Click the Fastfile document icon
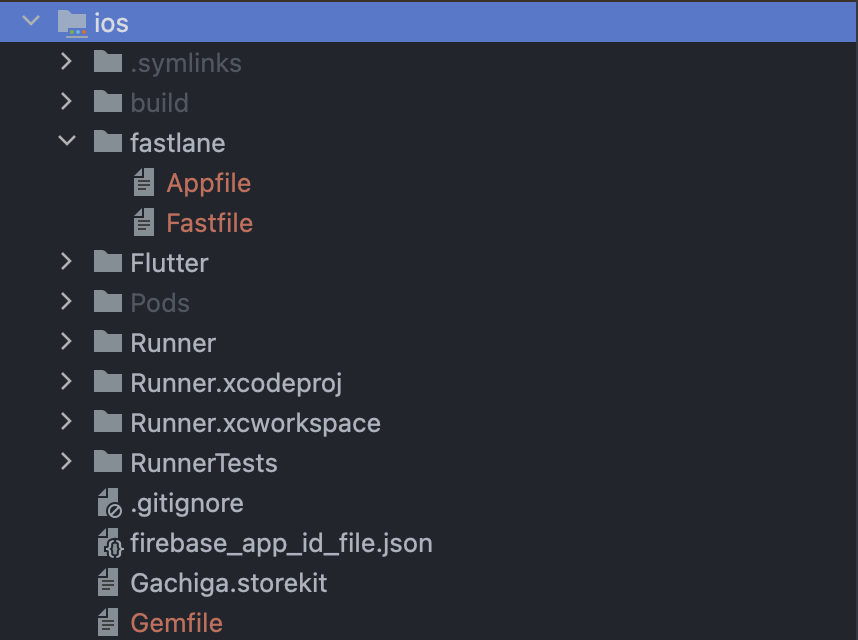858x640 pixels. [x=144, y=222]
